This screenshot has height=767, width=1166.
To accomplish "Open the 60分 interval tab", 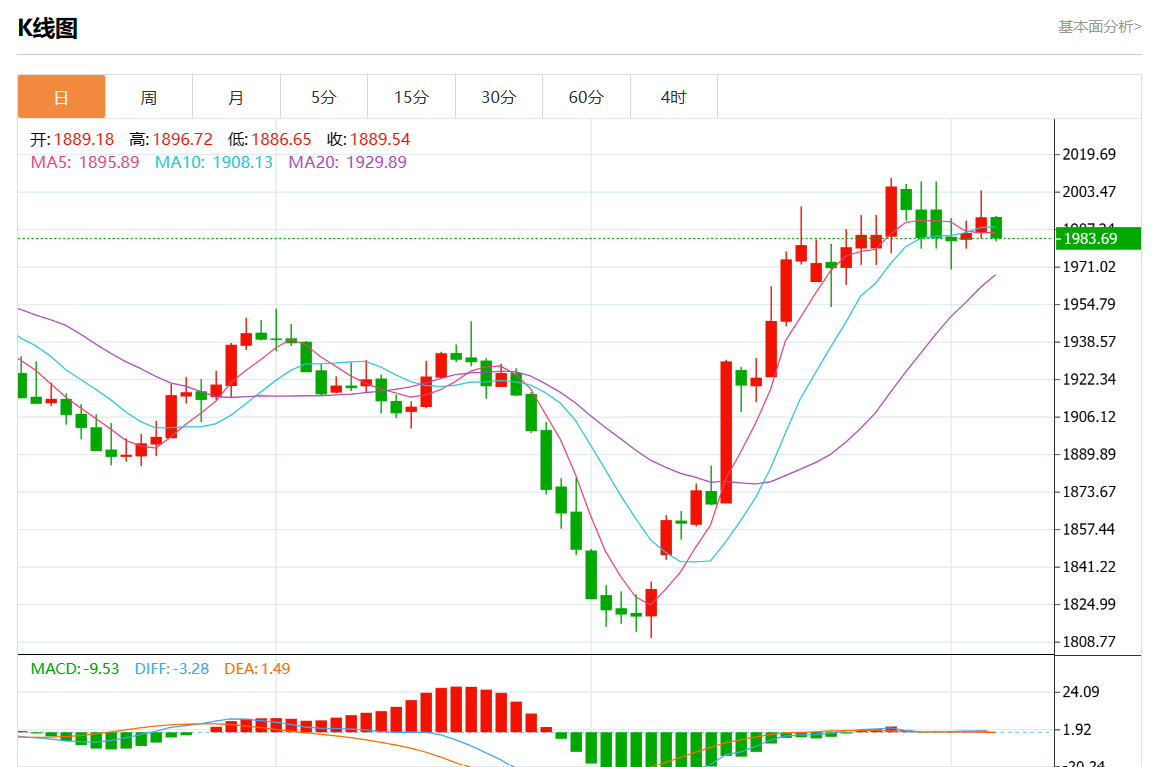I will pos(586,97).
